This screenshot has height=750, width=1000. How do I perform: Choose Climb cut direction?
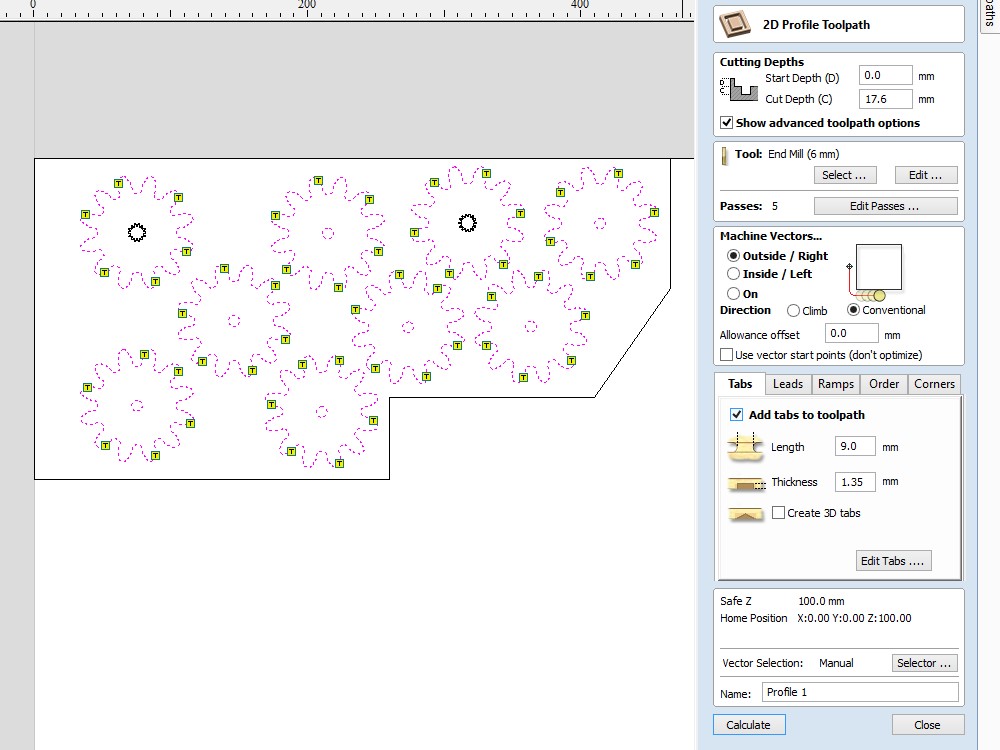(793, 311)
